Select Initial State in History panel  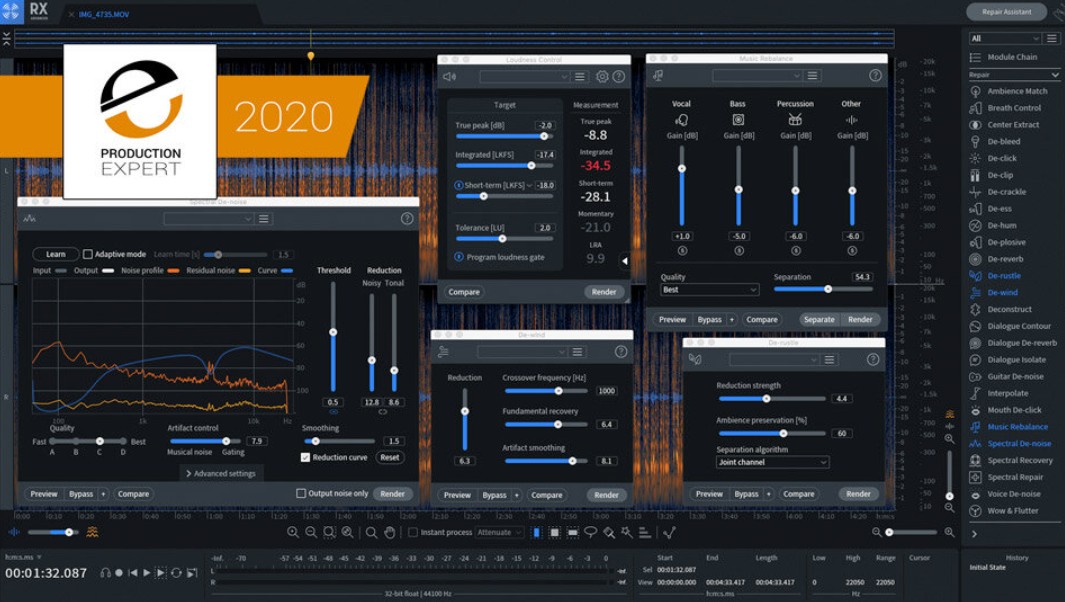988,567
